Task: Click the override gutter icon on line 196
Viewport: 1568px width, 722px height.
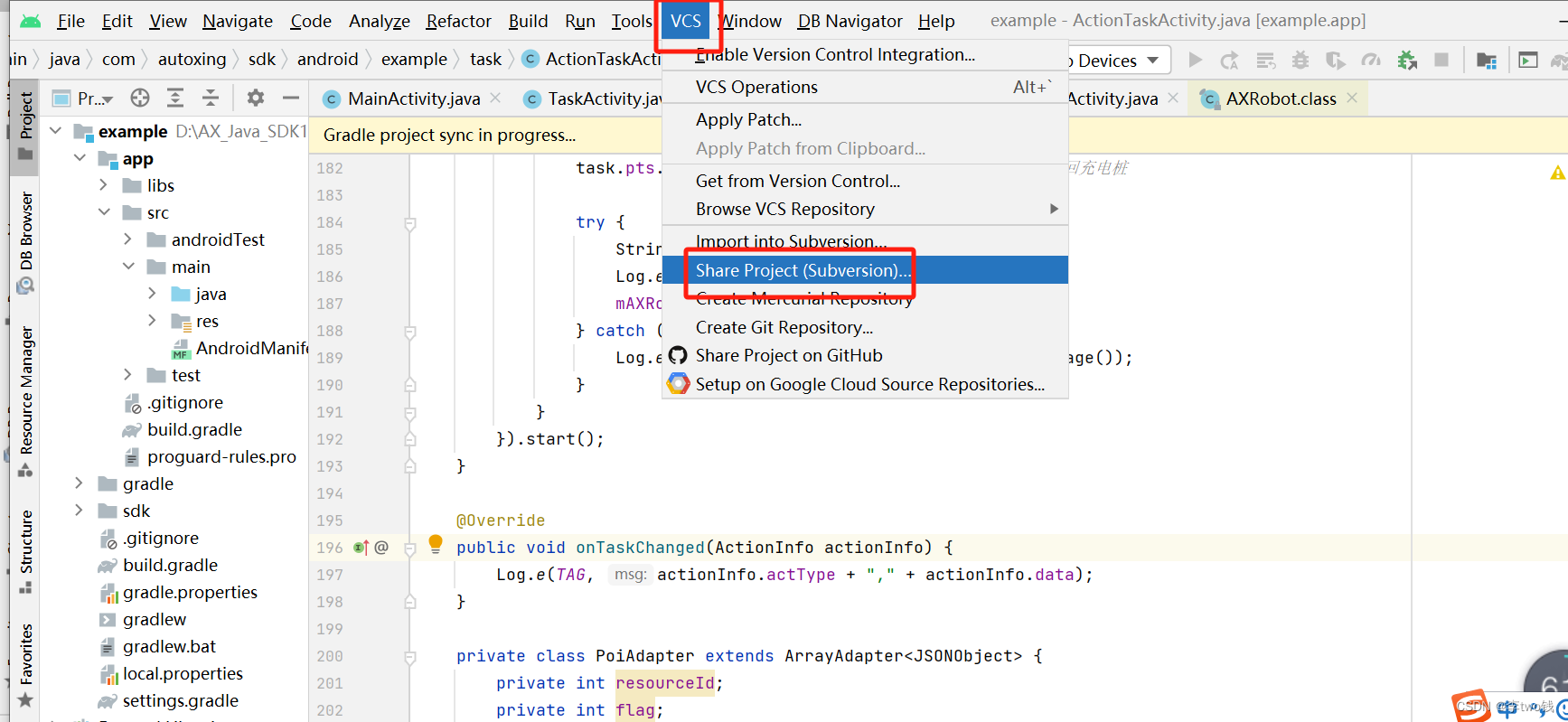Action: pos(361,548)
